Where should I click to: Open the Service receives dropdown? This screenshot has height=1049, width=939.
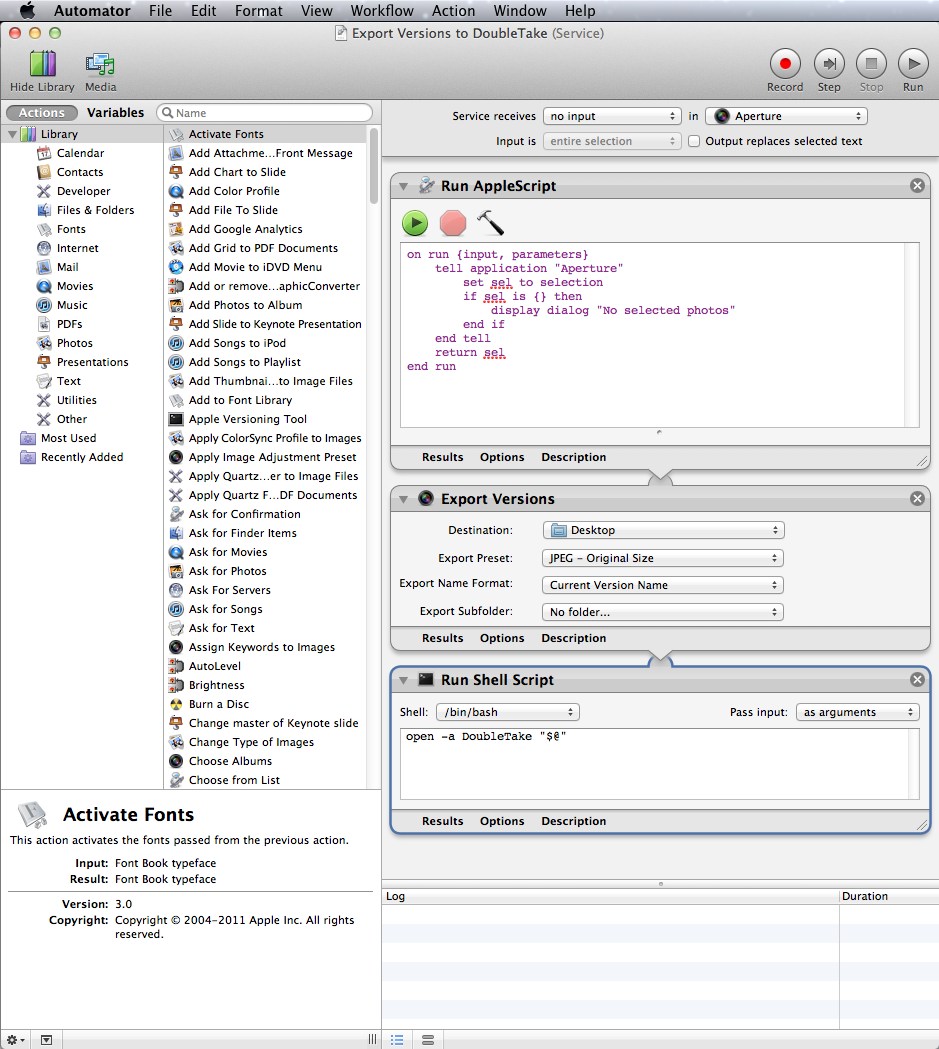[x=612, y=116]
